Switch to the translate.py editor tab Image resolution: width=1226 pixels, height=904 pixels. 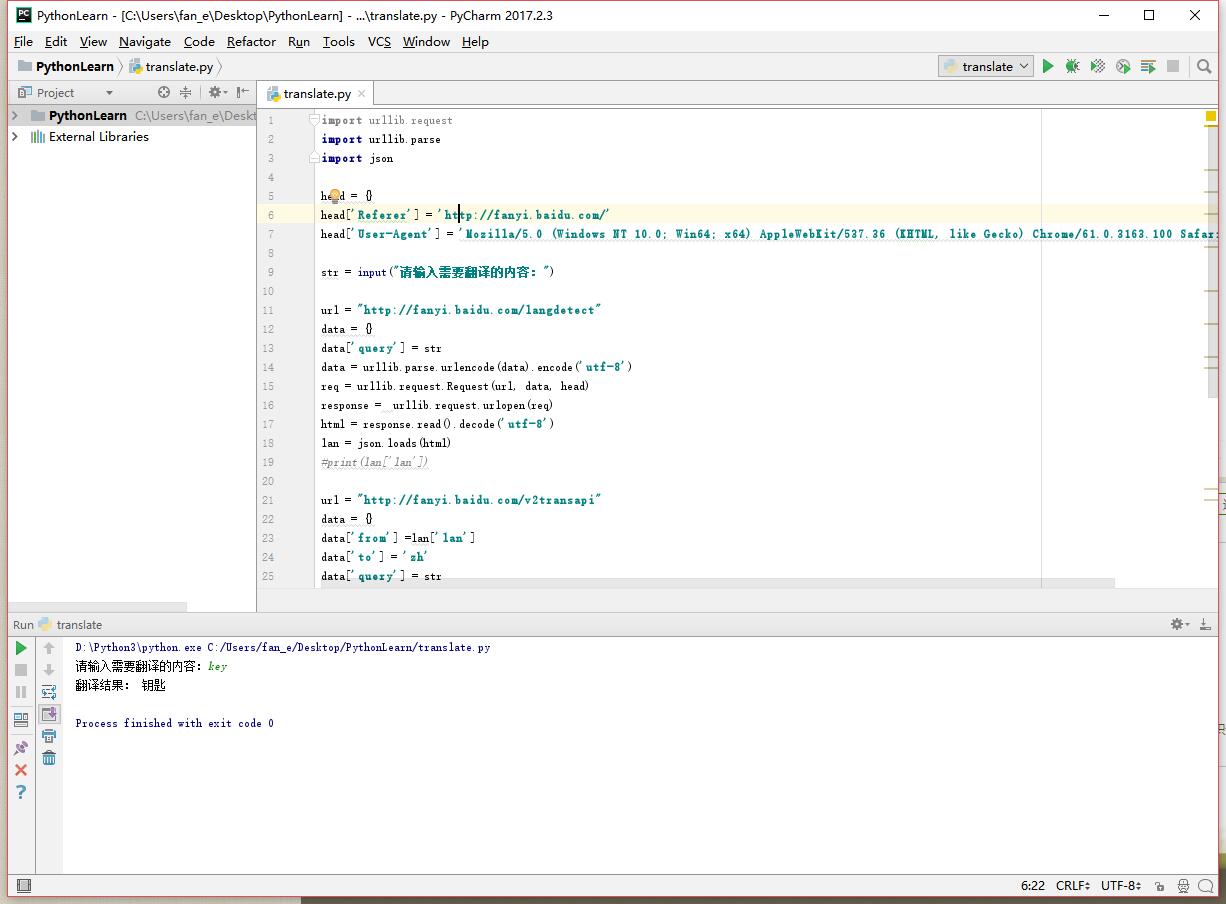click(x=316, y=93)
